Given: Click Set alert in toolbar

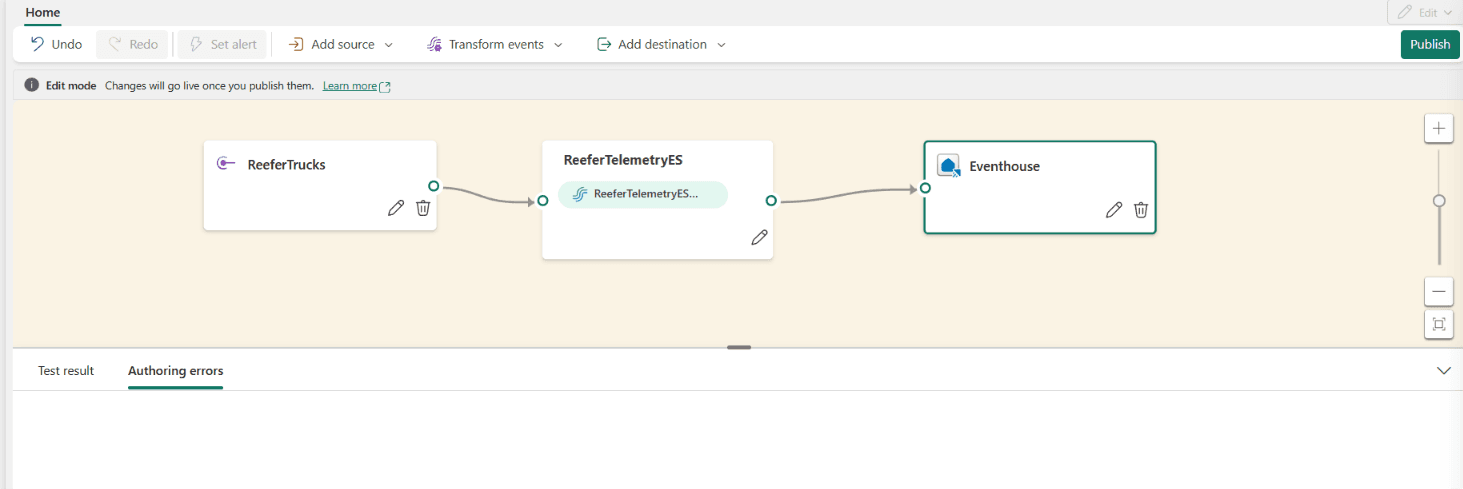Looking at the screenshot, I should point(222,44).
